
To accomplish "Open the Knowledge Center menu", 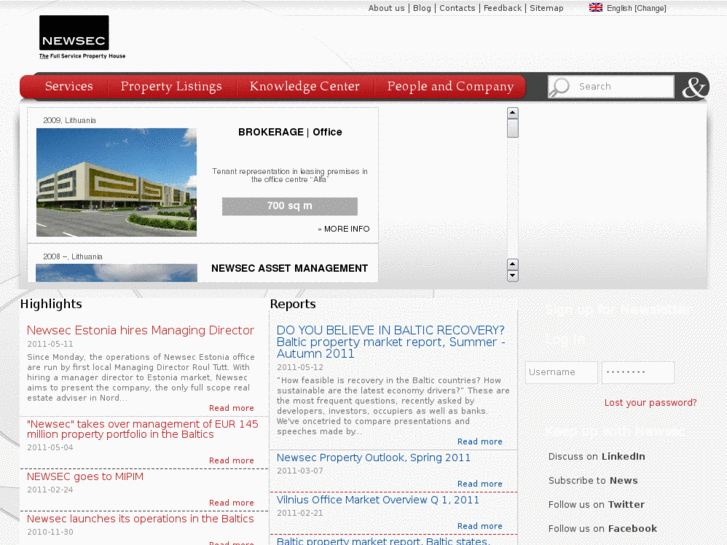I will [305, 86].
